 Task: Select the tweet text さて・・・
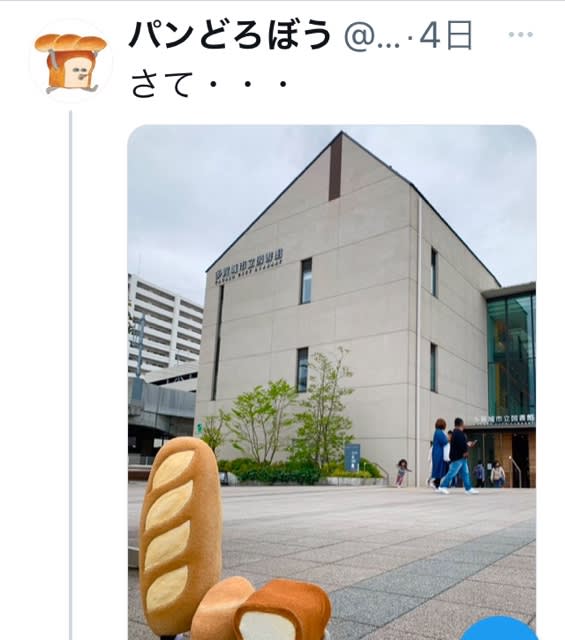click(x=209, y=84)
